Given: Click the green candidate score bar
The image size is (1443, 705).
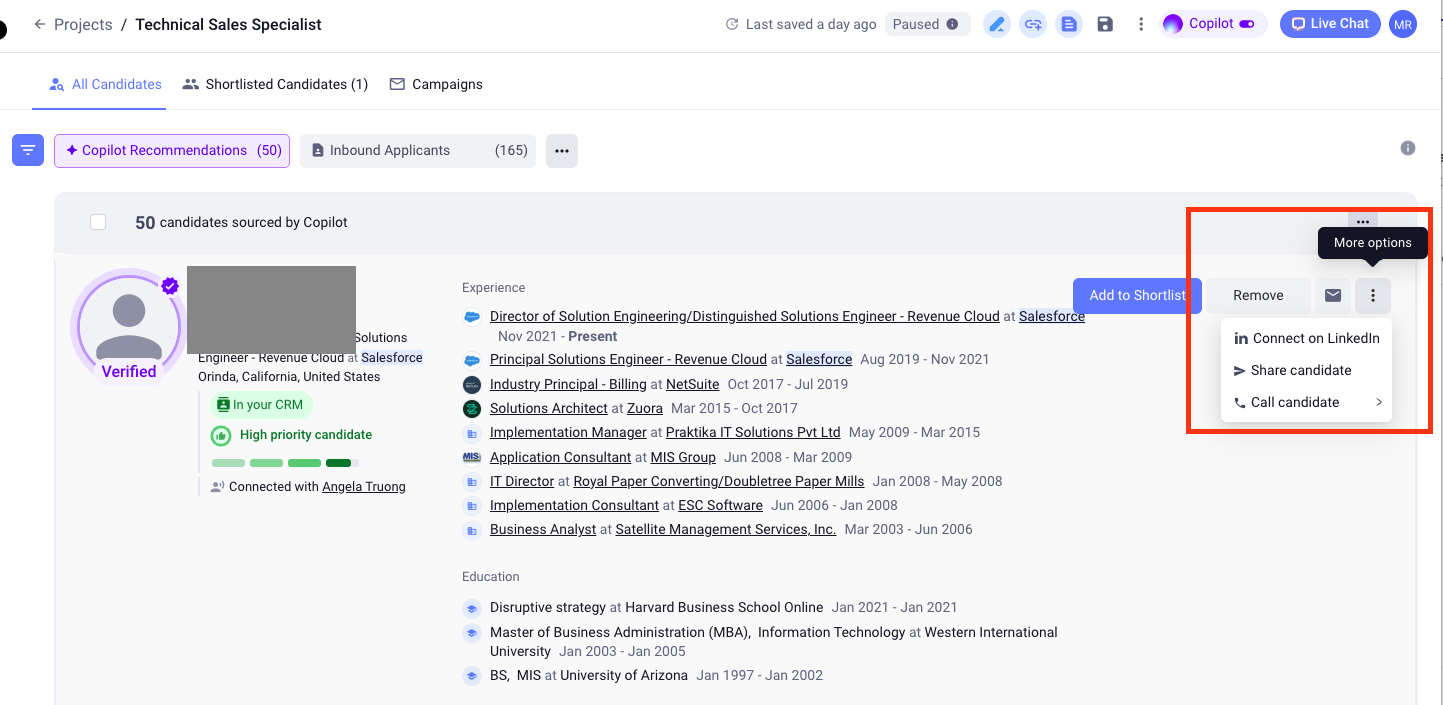Looking at the screenshot, I should pos(285,463).
